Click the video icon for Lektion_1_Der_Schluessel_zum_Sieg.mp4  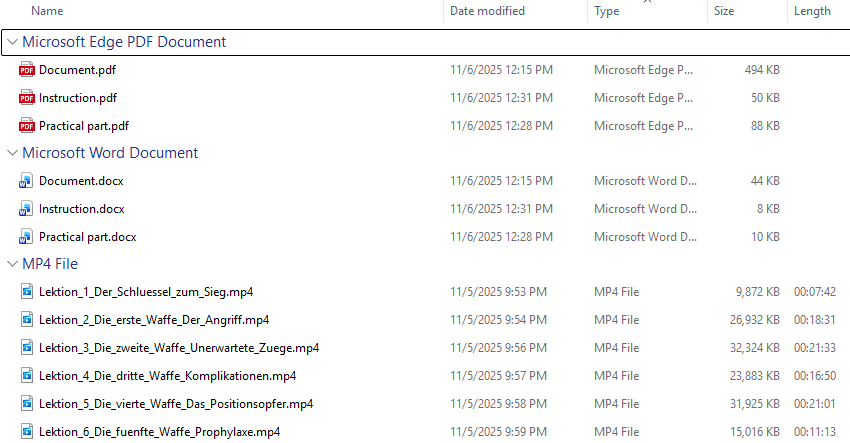(x=26, y=292)
